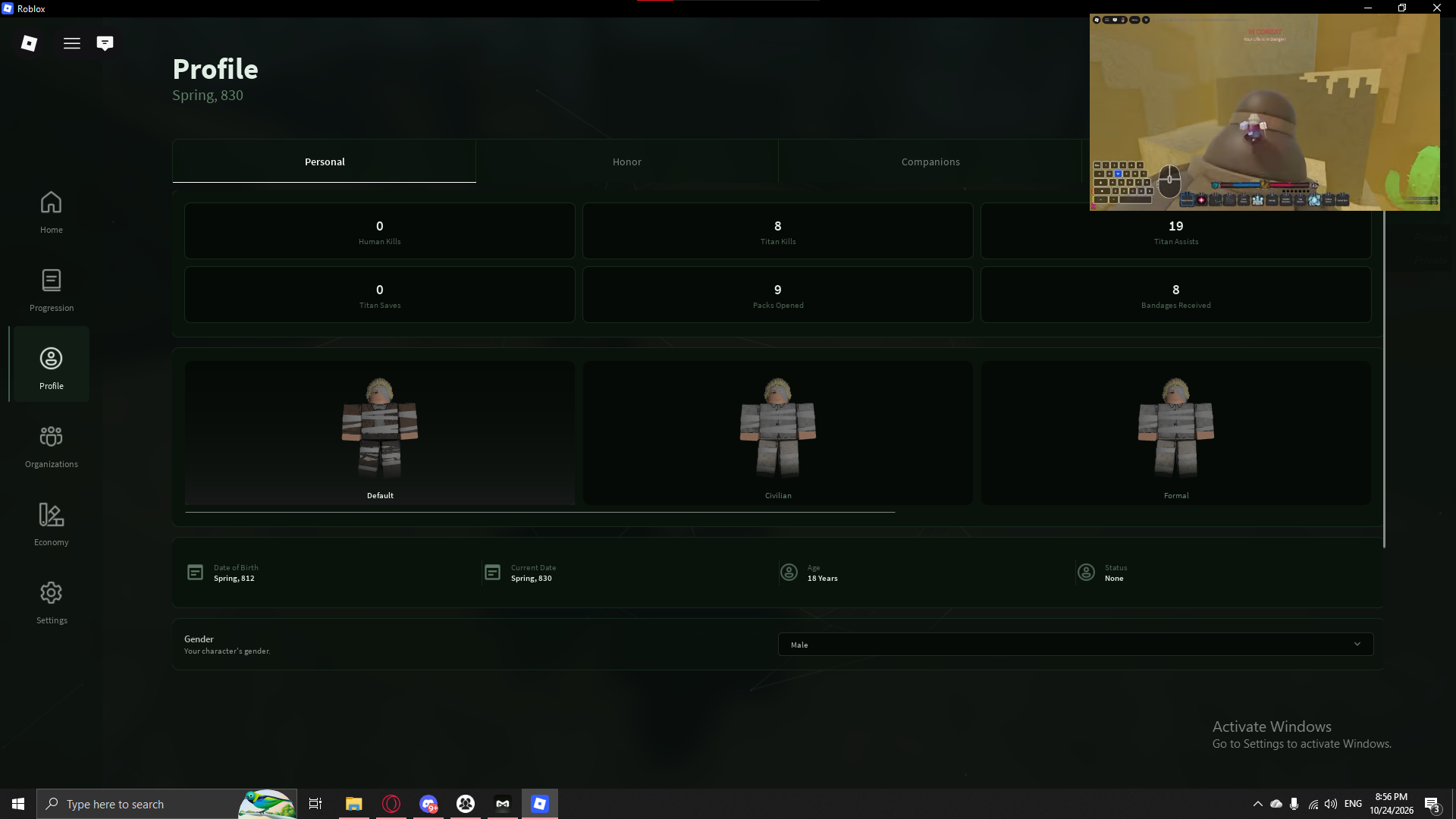Open the chat bubble icon
This screenshot has height=819, width=1456.
point(105,43)
